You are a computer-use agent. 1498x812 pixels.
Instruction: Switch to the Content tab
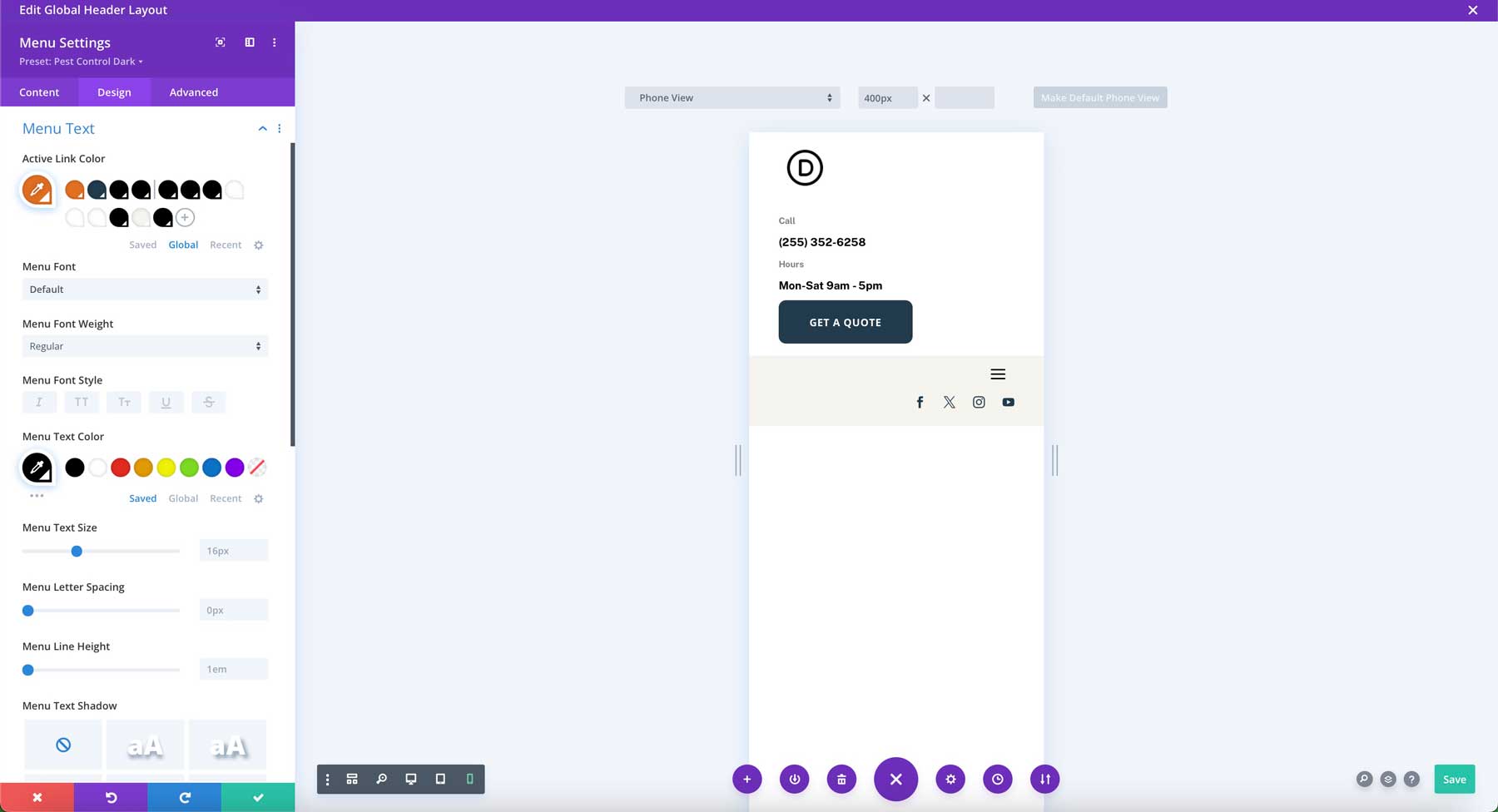[x=38, y=92]
